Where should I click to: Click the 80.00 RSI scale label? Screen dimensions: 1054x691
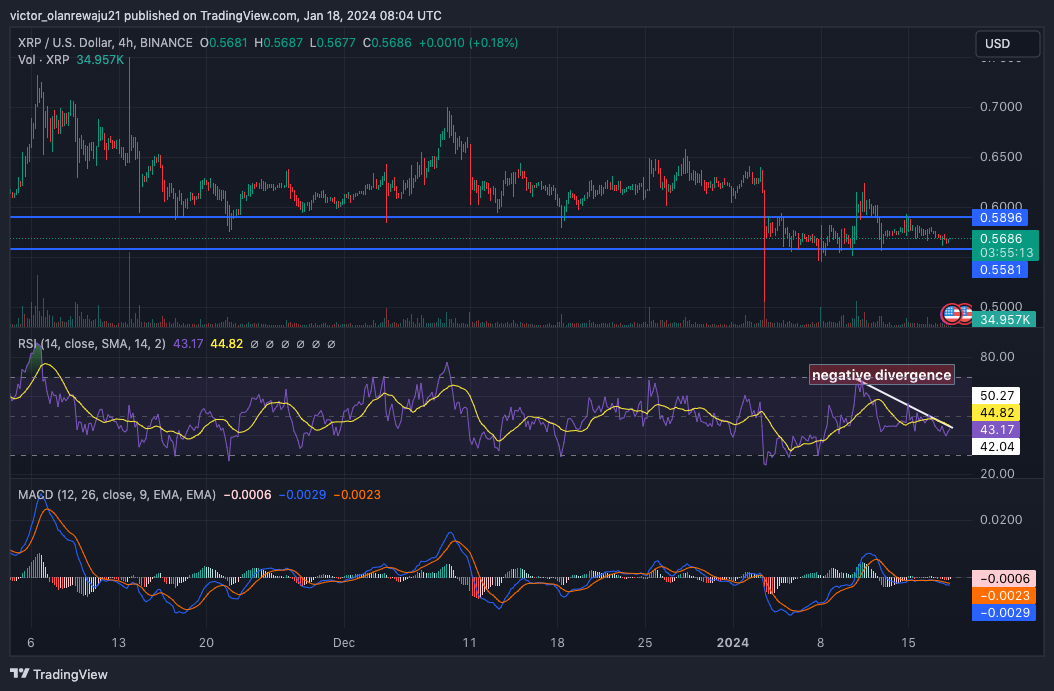pyautogui.click(x=998, y=356)
